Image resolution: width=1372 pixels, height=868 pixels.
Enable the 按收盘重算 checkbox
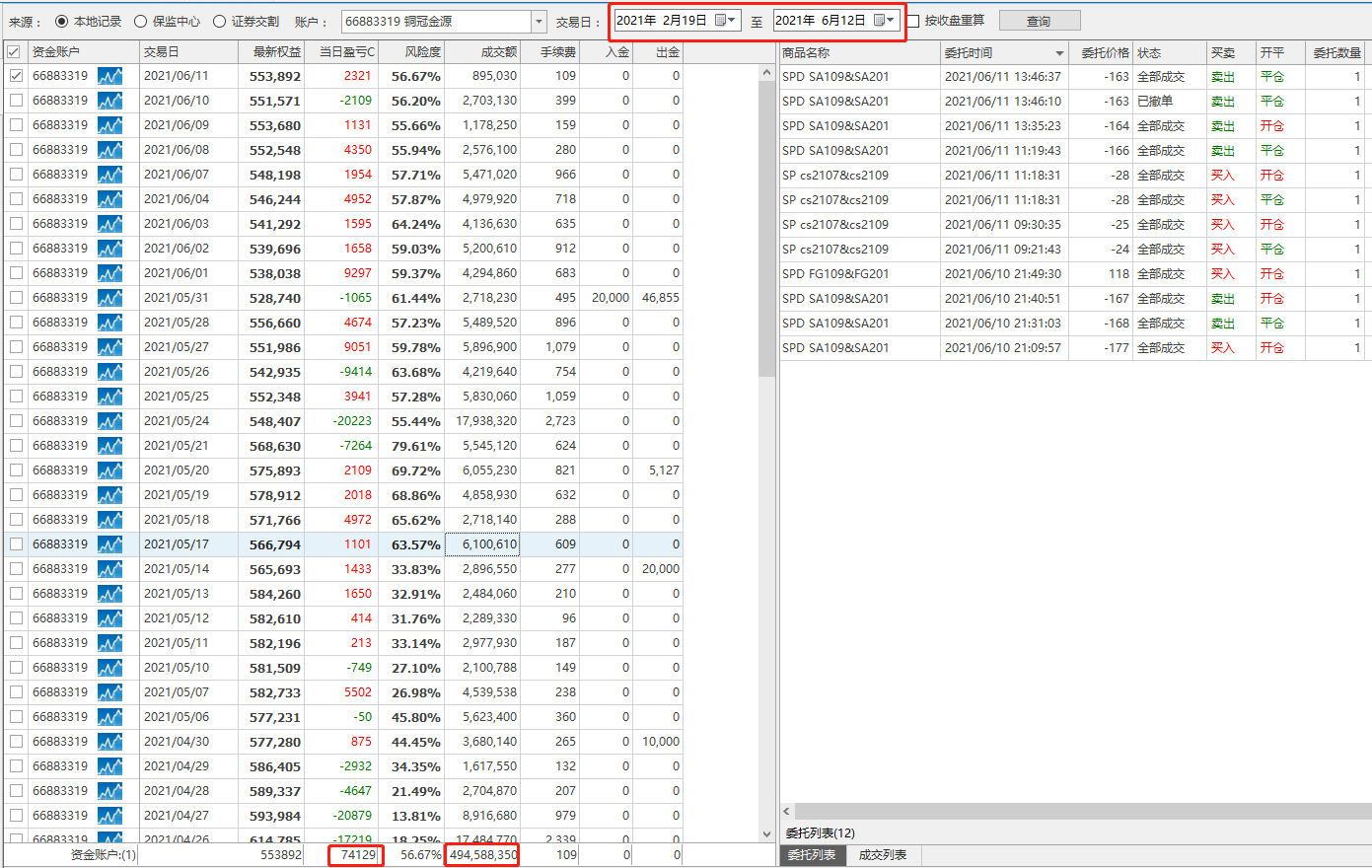point(913,22)
